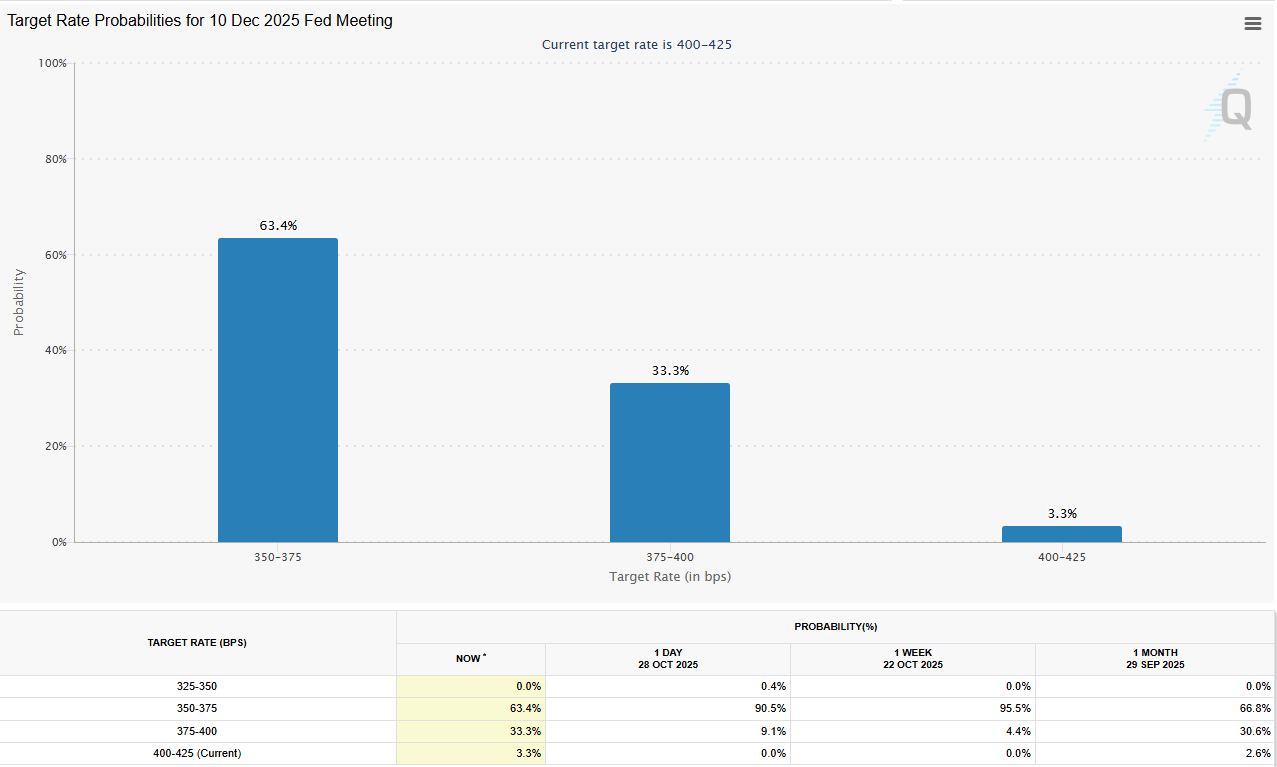
Task: Select the 325-350 table row label
Action: click(x=197, y=687)
